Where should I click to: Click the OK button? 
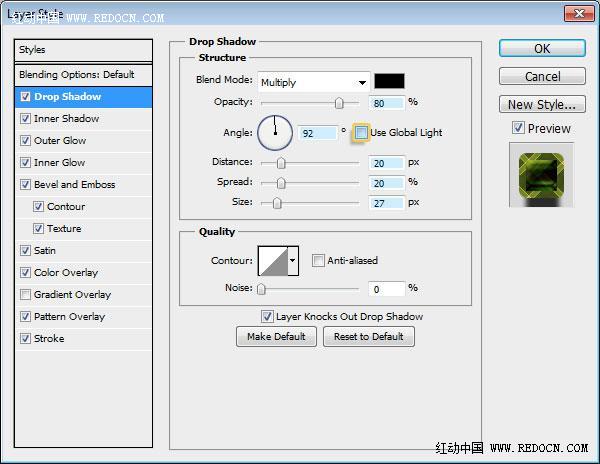(542, 49)
